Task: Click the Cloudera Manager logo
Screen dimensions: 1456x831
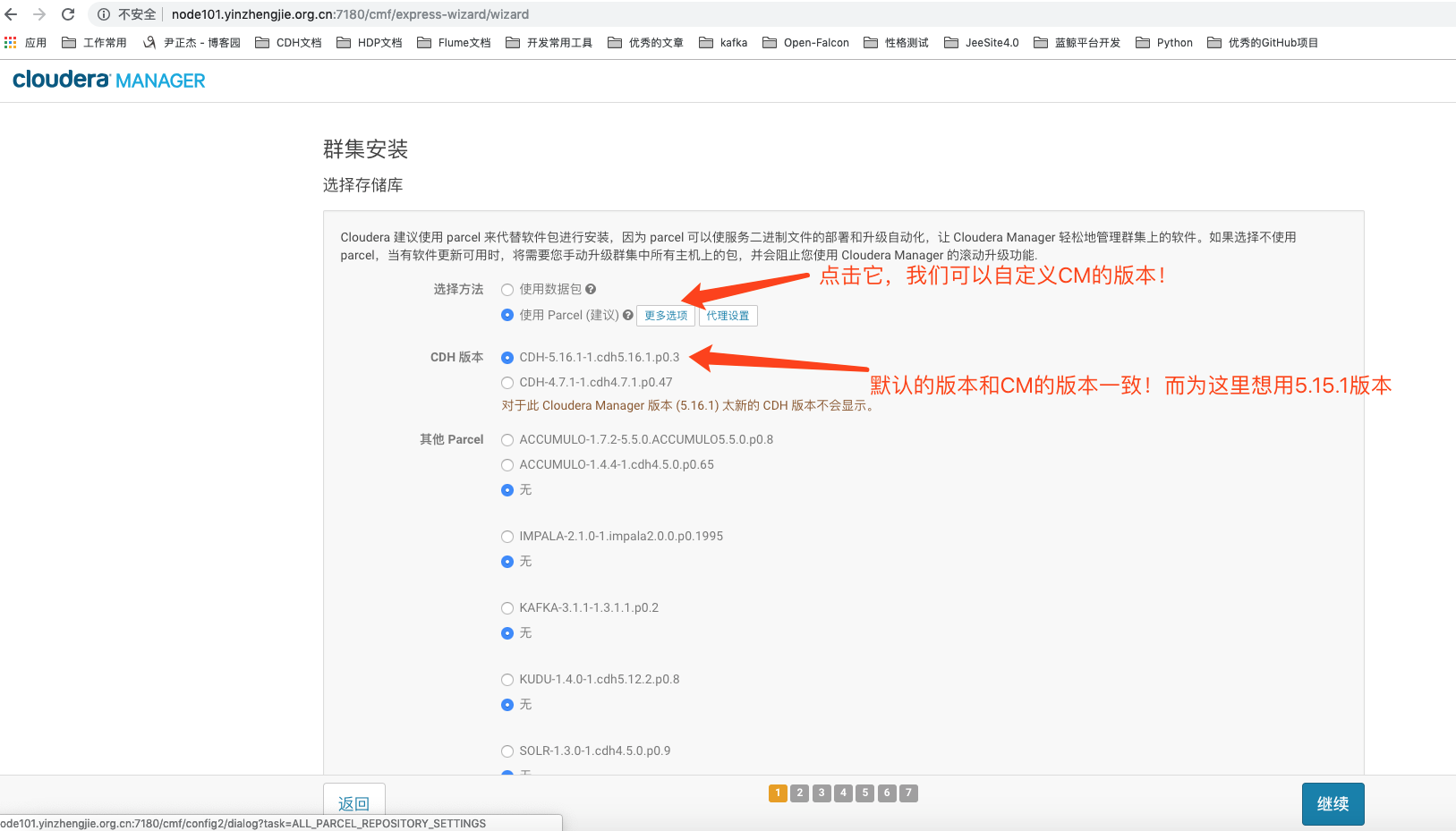Action: coord(109,80)
